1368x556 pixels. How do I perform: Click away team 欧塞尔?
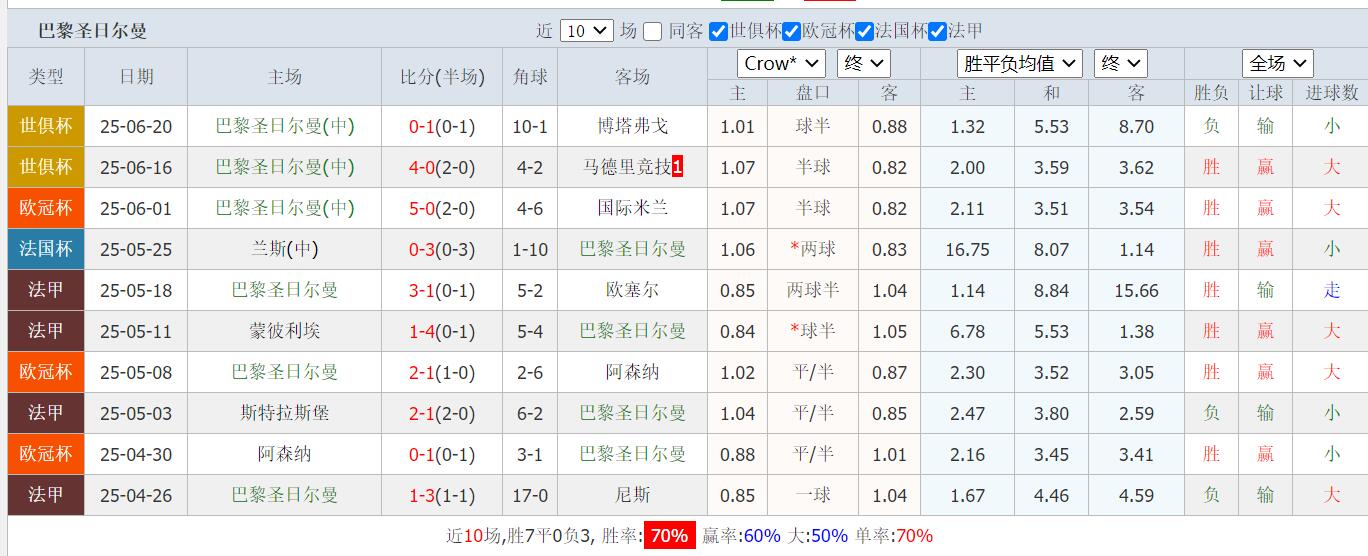(x=633, y=290)
